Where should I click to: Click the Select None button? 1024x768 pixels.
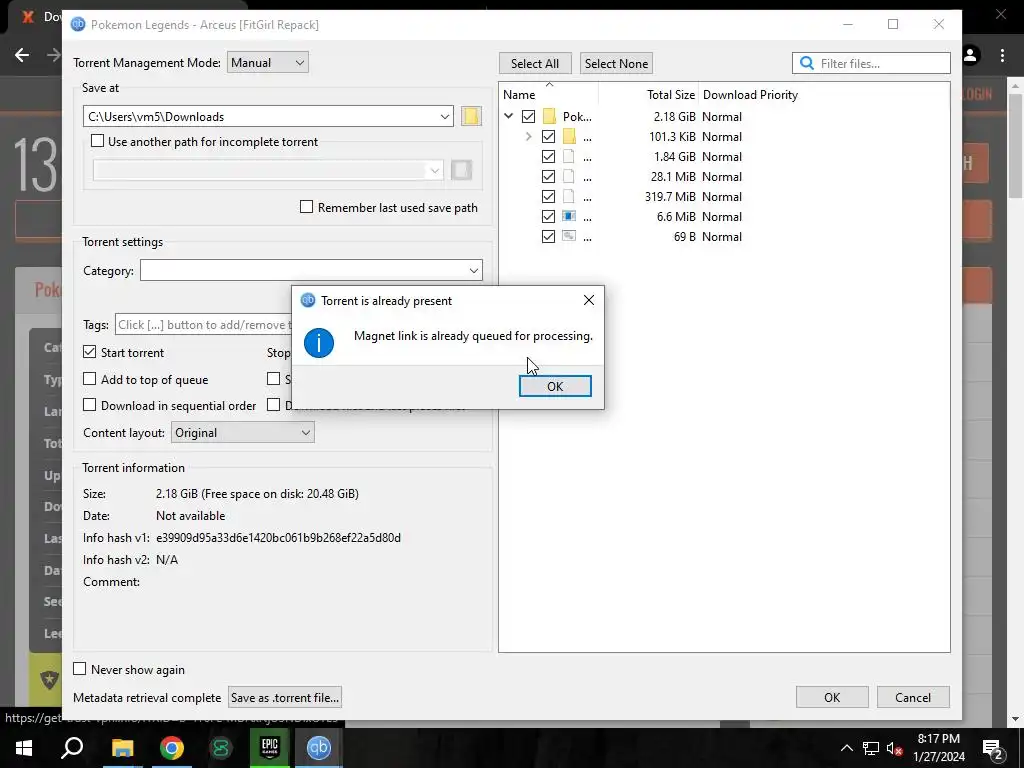[x=616, y=63]
